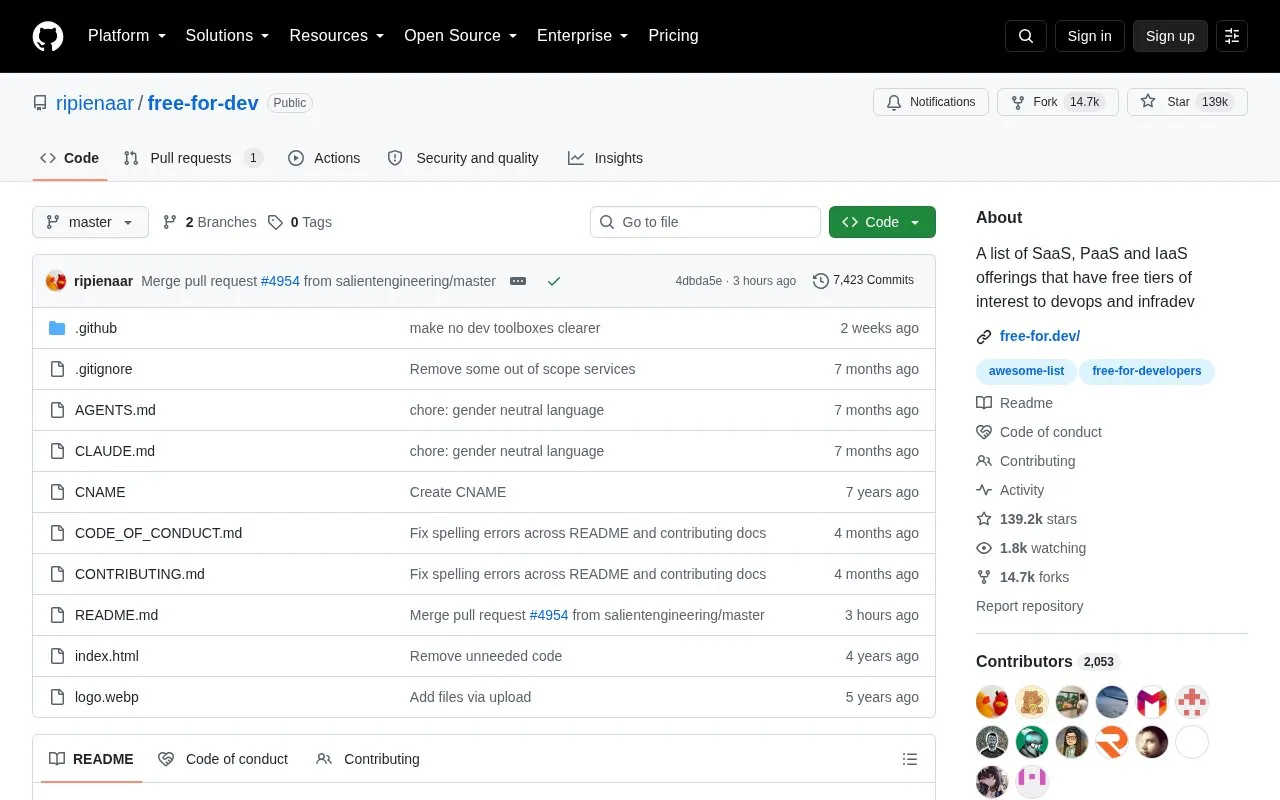Open the .github folder
Viewport: 1280px width, 800px height.
(96, 328)
